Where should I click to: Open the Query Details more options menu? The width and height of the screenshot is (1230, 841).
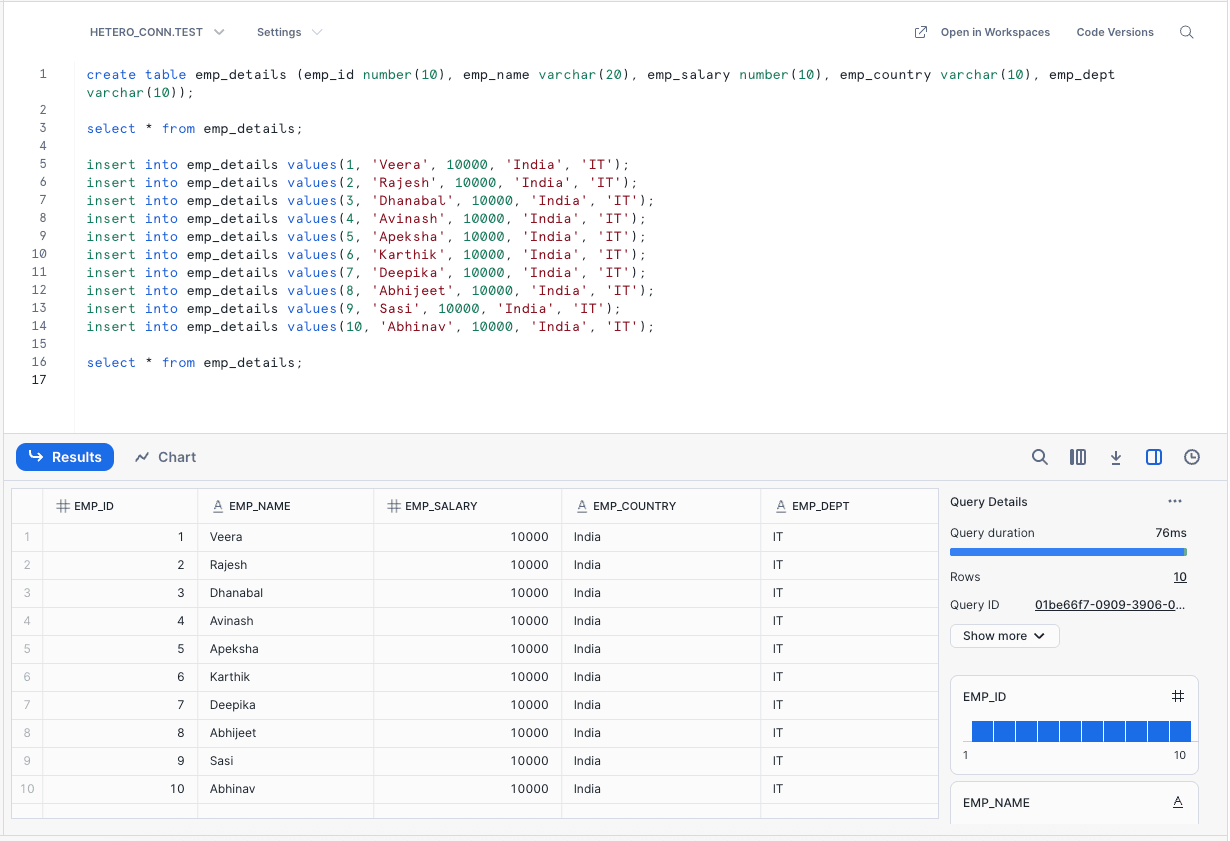(1175, 501)
